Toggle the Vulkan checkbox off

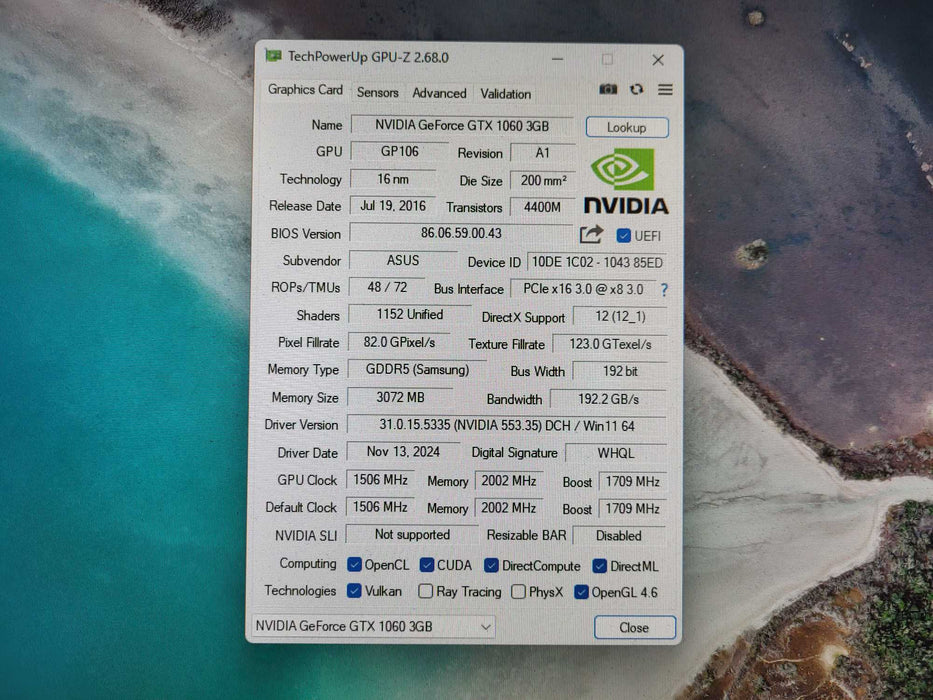click(x=352, y=591)
